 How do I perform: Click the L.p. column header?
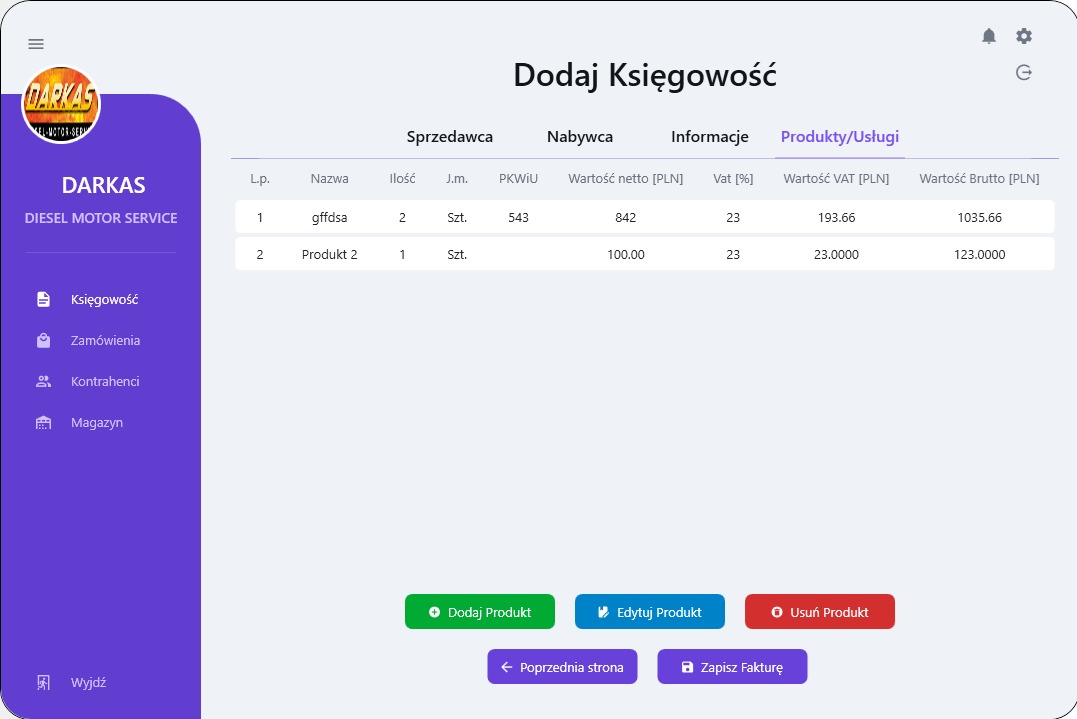point(260,179)
